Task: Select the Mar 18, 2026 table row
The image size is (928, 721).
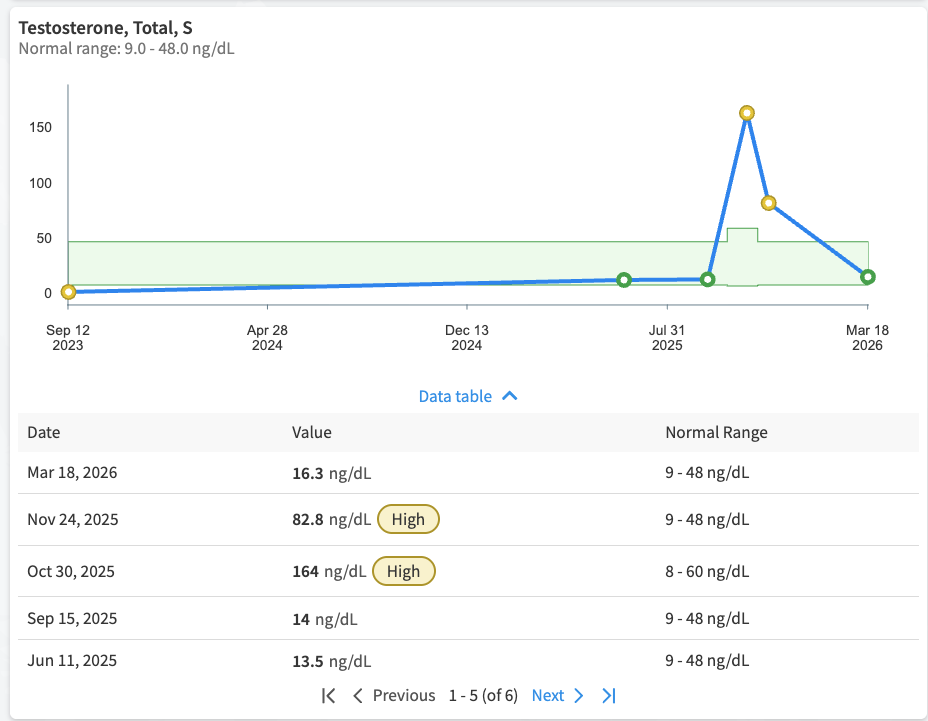Action: tap(468, 473)
